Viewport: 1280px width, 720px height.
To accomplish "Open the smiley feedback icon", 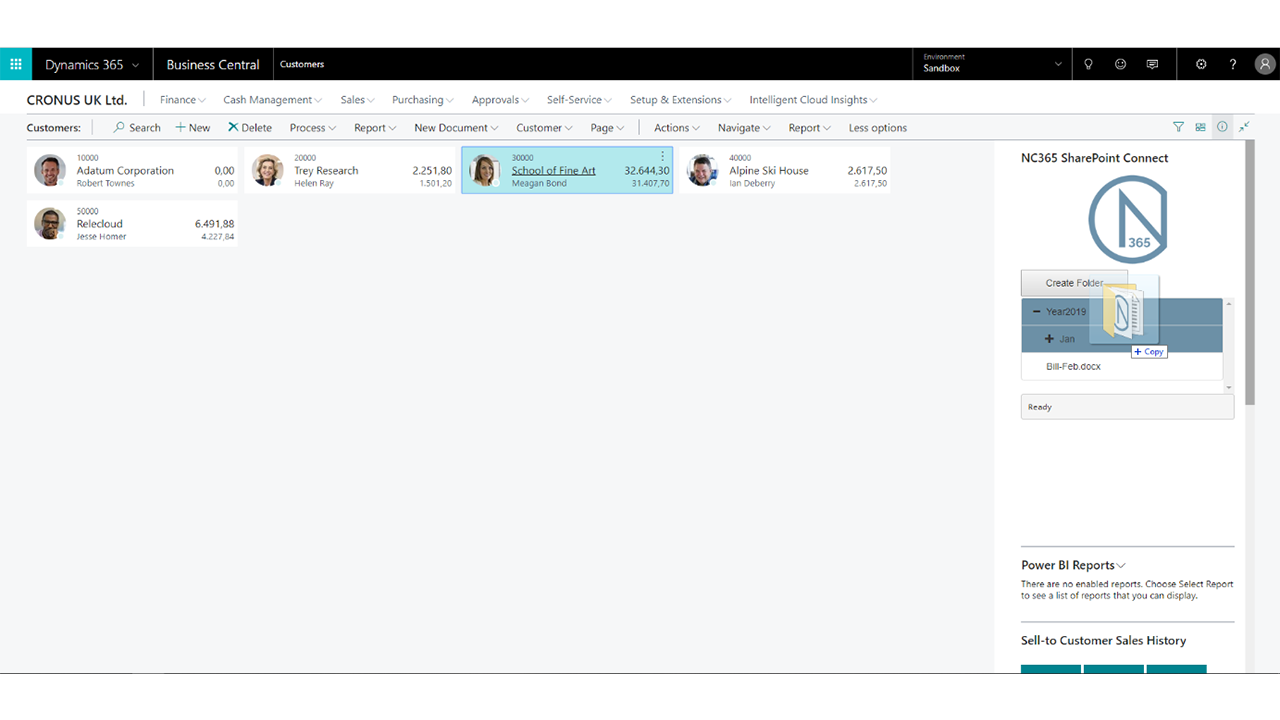I will (1120, 64).
